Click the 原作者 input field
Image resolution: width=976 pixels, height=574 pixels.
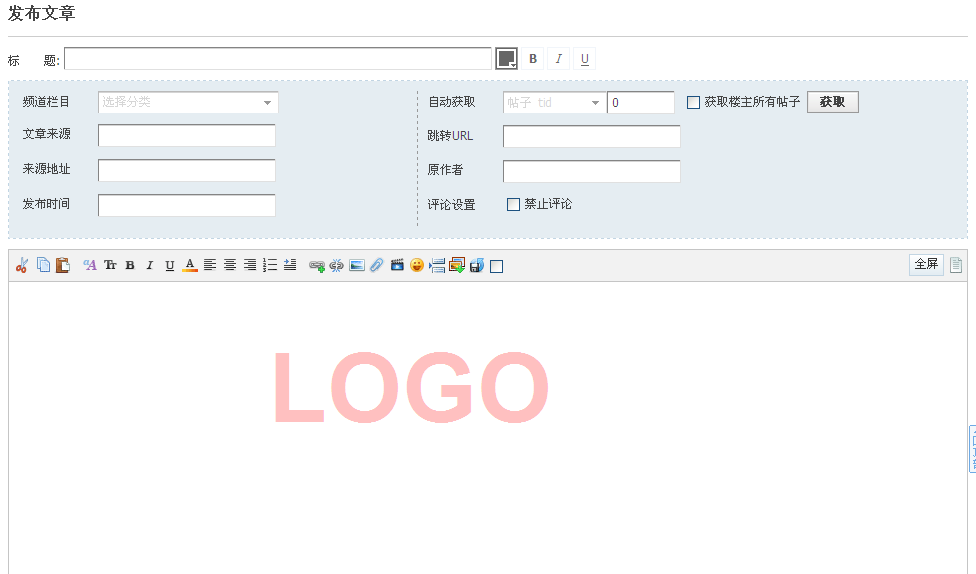(x=591, y=171)
